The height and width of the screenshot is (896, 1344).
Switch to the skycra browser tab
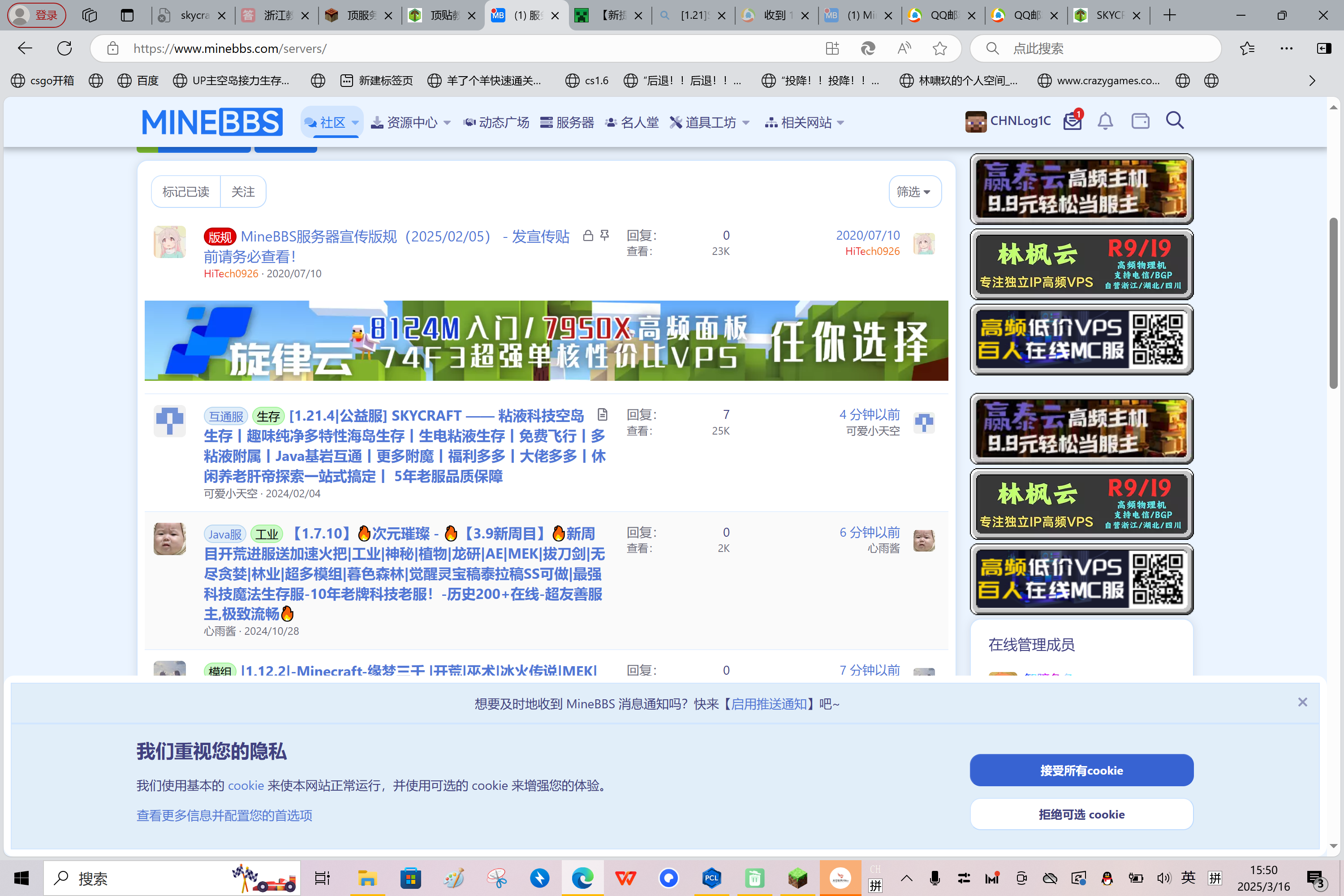pyautogui.click(x=193, y=15)
